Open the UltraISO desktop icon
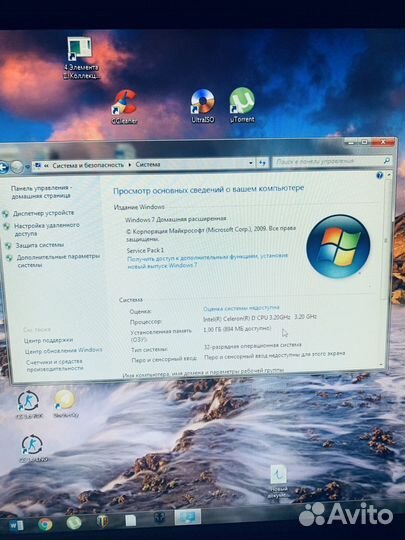The width and height of the screenshot is (405, 540). click(202, 106)
